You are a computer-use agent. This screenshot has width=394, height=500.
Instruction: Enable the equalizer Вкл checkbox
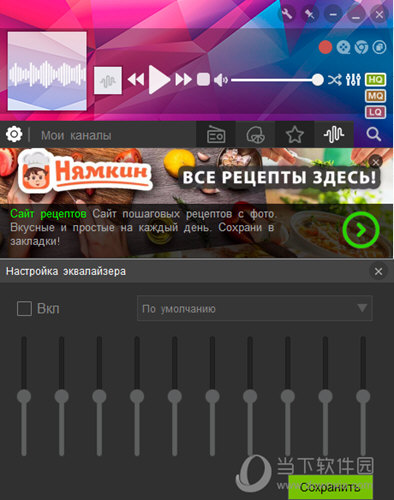24,309
